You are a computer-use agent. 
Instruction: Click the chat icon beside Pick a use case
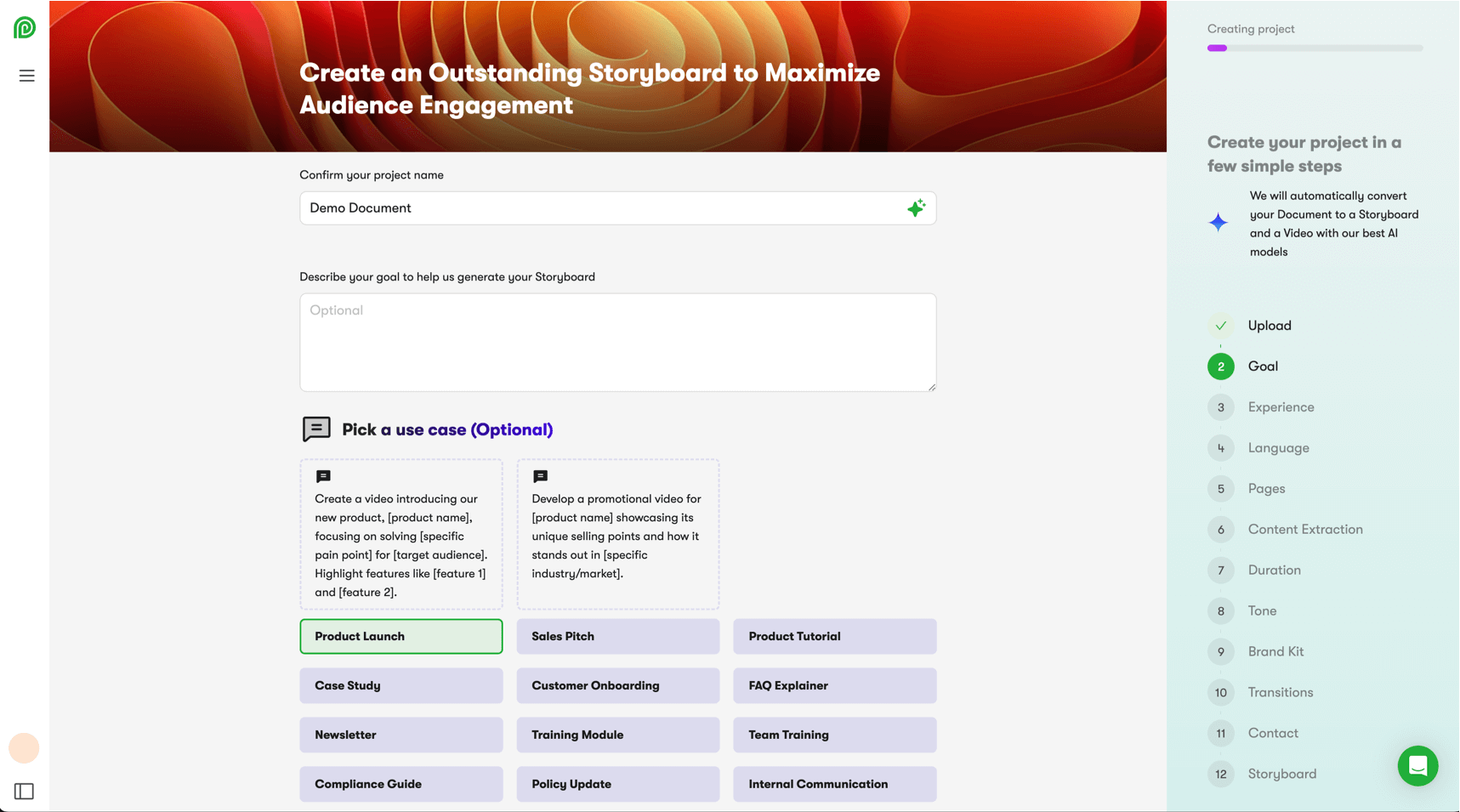[316, 429]
